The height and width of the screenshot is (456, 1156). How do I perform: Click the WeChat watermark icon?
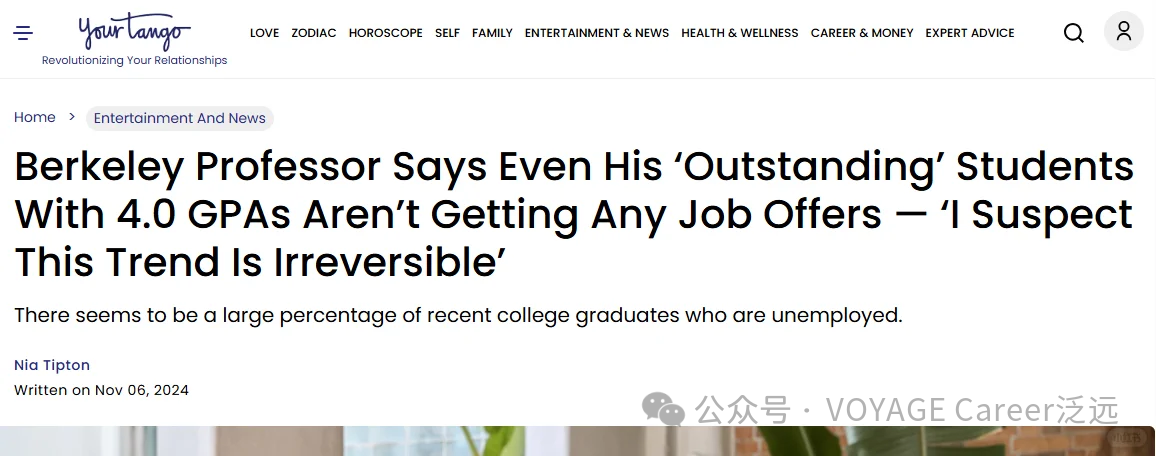click(663, 408)
